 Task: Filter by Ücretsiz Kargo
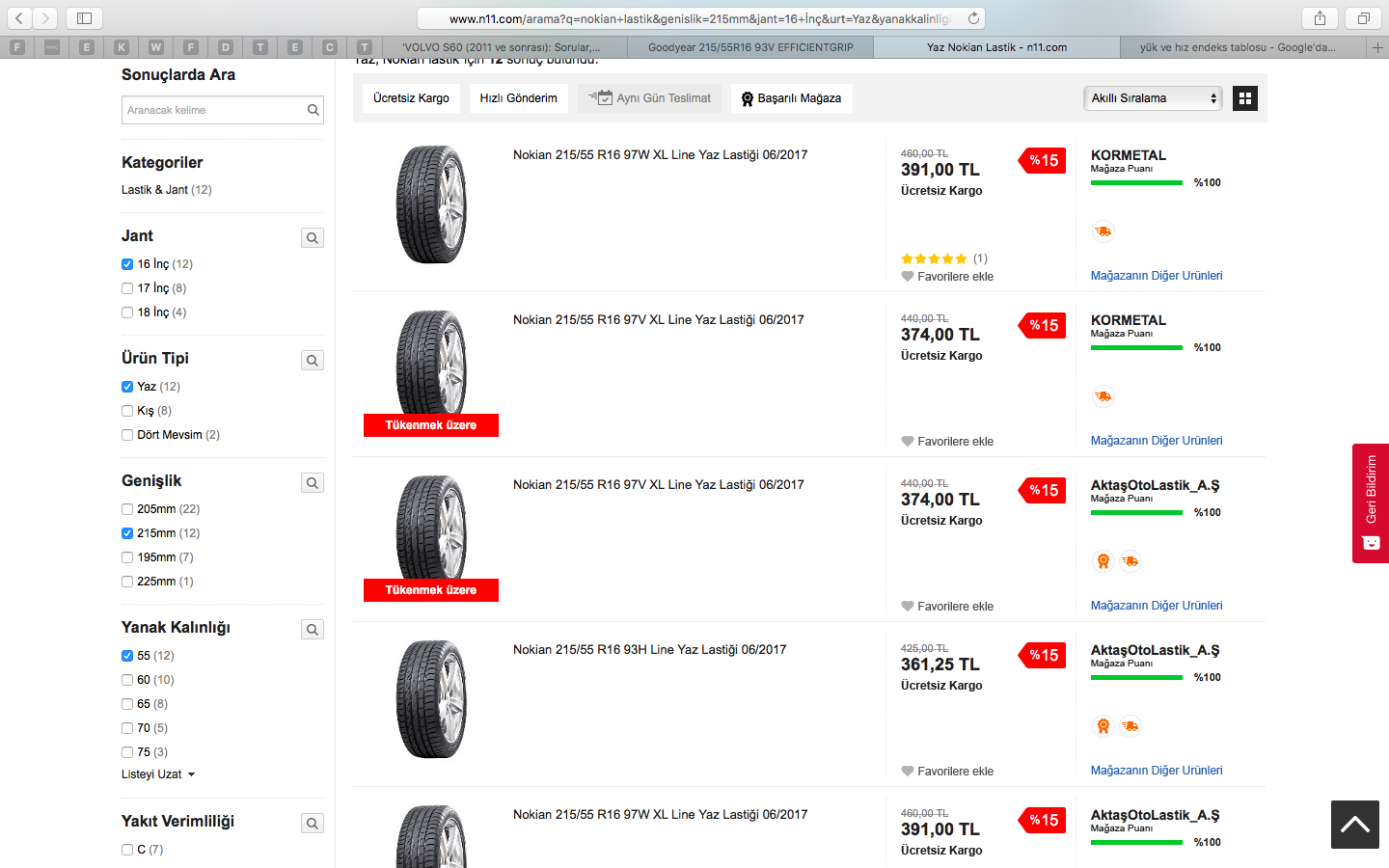click(x=411, y=98)
